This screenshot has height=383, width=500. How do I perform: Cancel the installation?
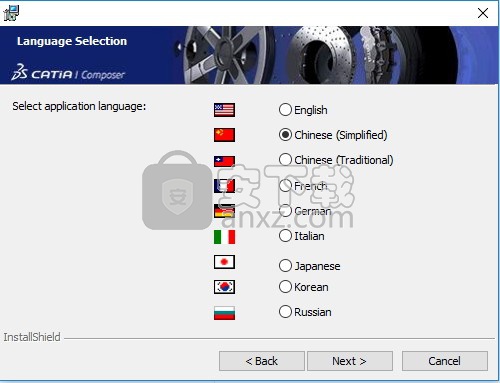coord(445,361)
